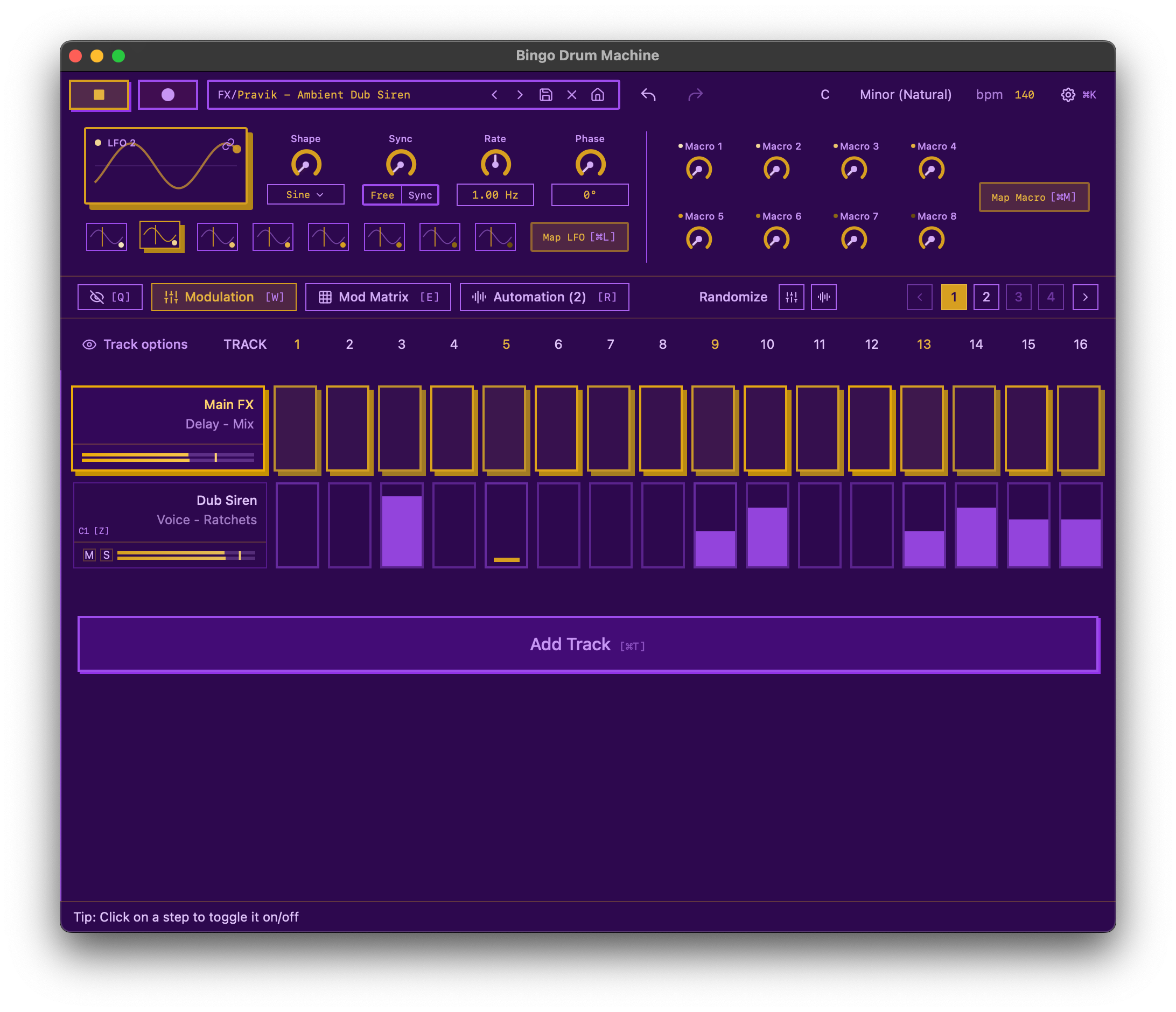Click the Map LFO button
Image resolution: width=1176 pixels, height=1012 pixels.
(579, 237)
